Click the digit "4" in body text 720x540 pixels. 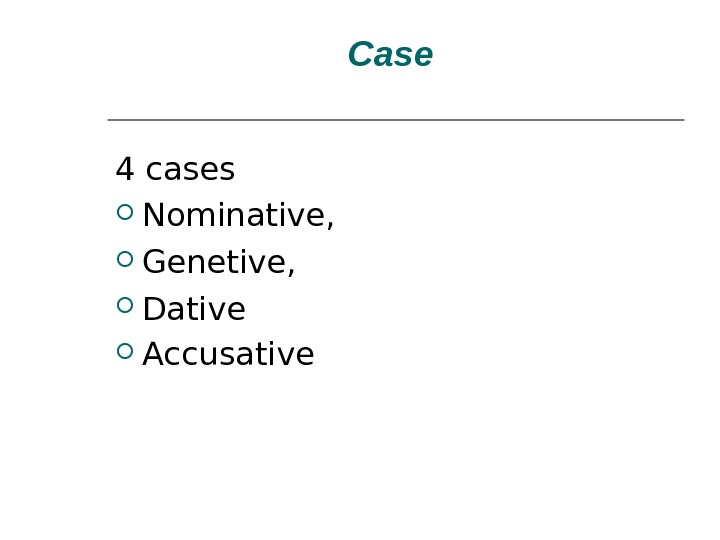(x=125, y=170)
